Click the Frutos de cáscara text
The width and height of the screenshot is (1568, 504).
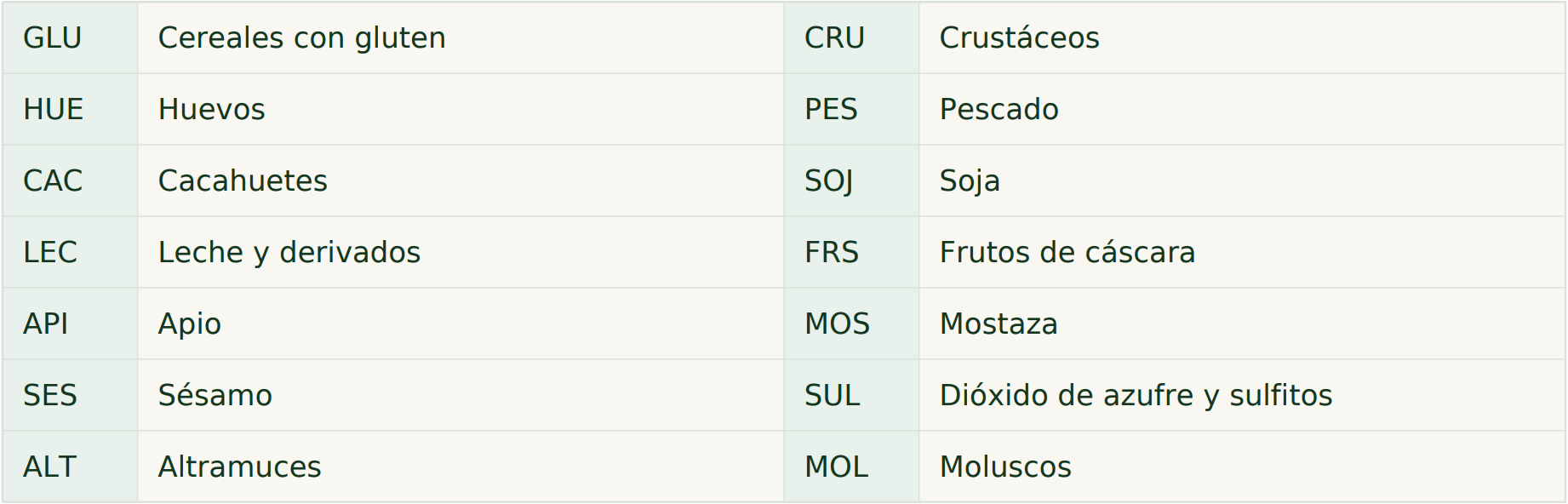coord(1067,252)
